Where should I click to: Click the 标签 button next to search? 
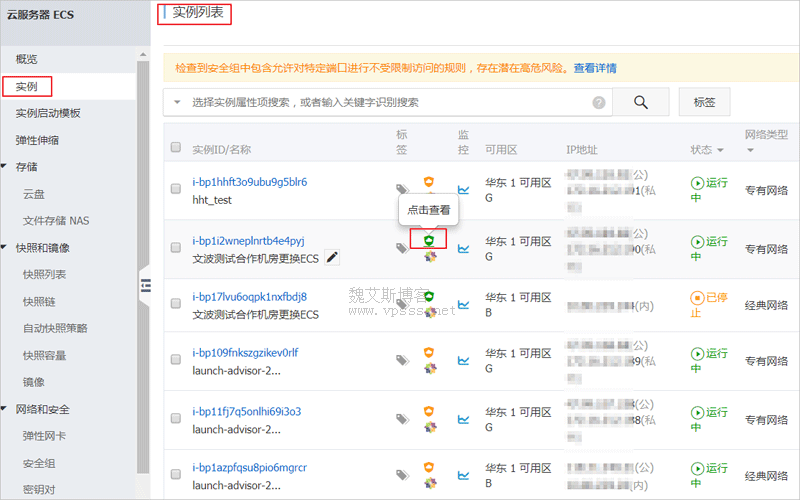click(704, 102)
